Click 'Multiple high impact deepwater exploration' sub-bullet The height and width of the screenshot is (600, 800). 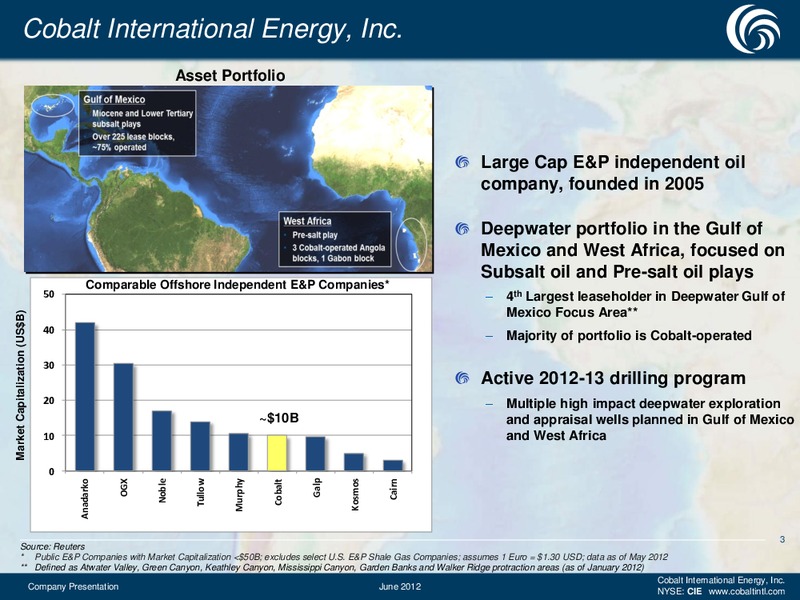[x=650, y=419]
